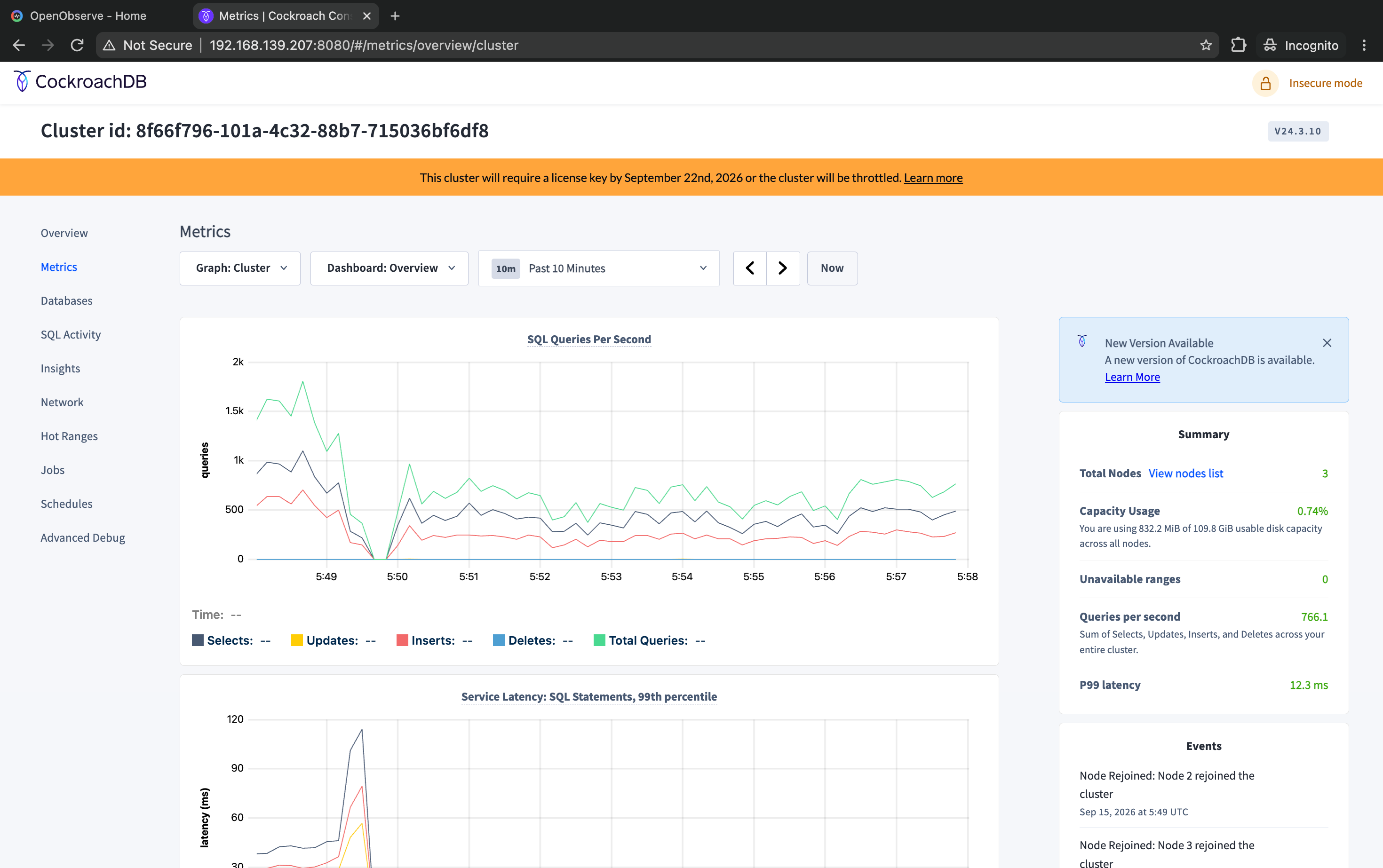The image size is (1383, 868).
Task: Open the Chrome three-dot menu
Action: [x=1364, y=45]
